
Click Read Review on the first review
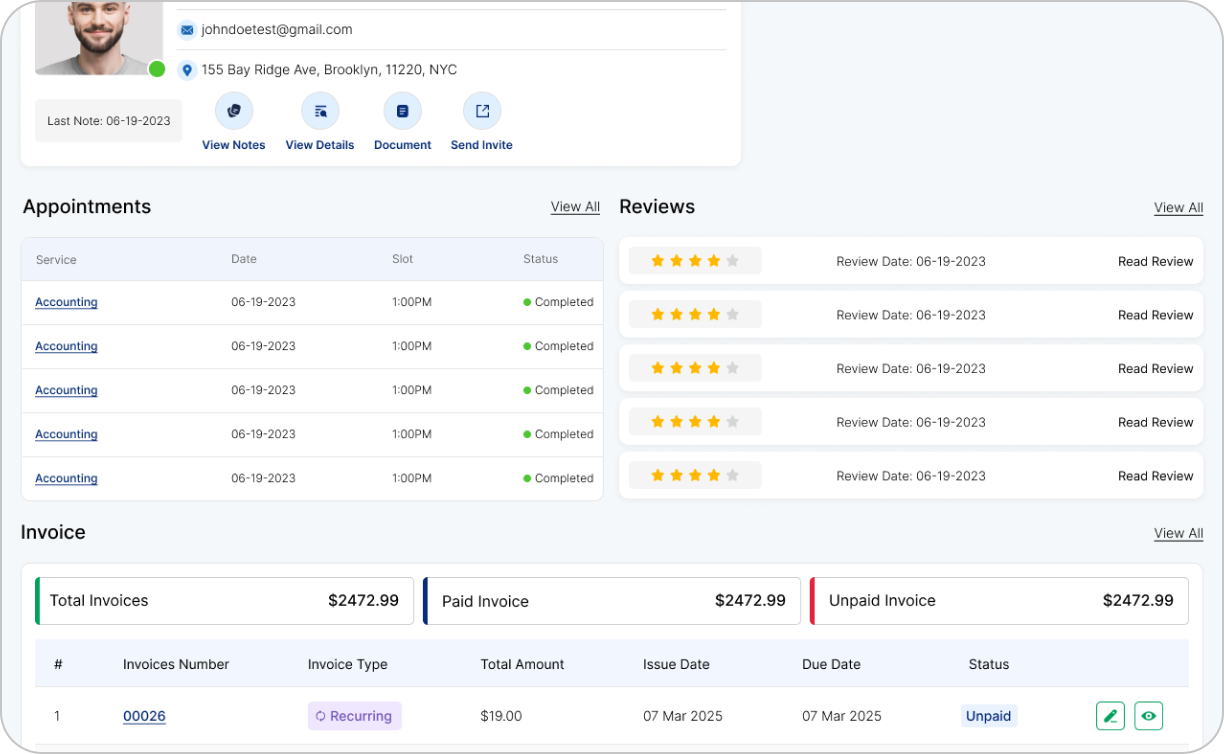(1155, 261)
